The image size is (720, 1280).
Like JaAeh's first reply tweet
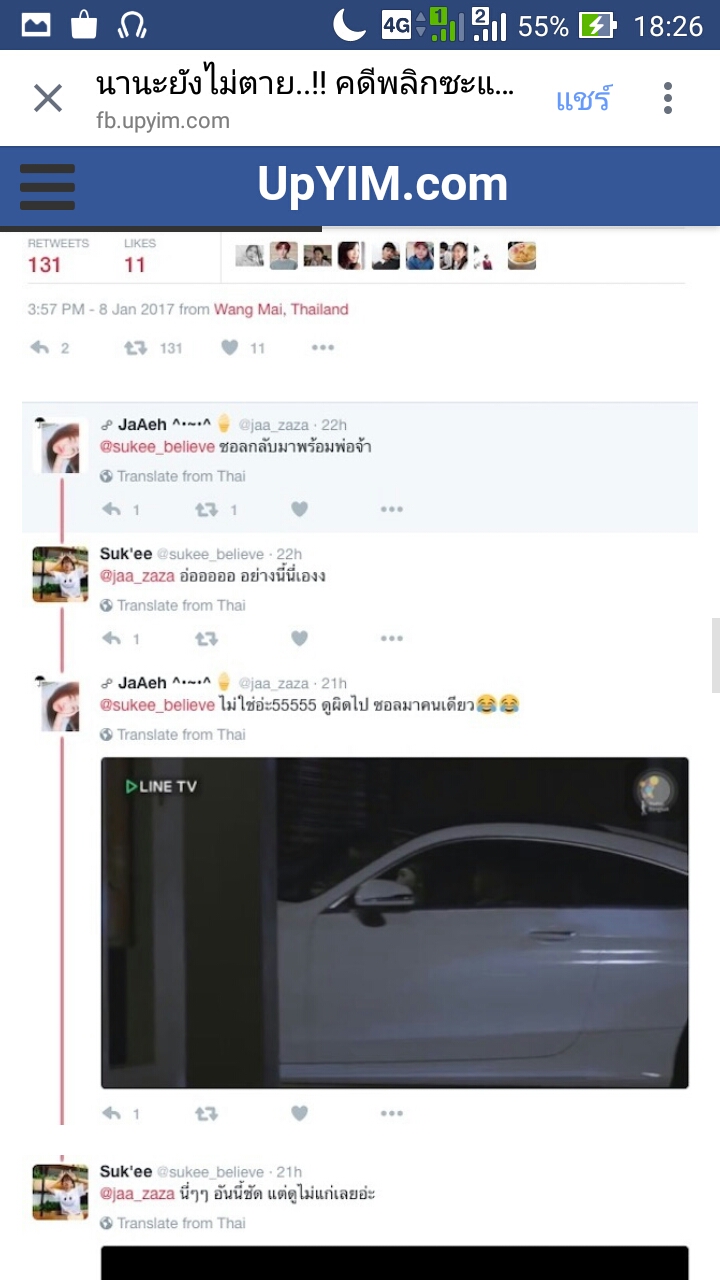(x=299, y=509)
